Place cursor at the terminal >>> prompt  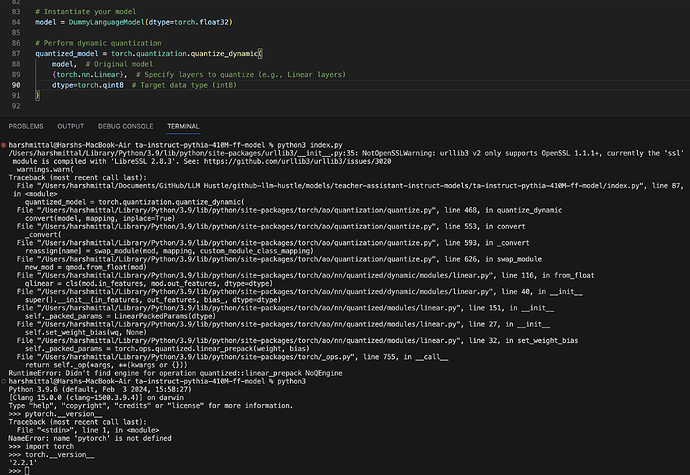point(27,468)
